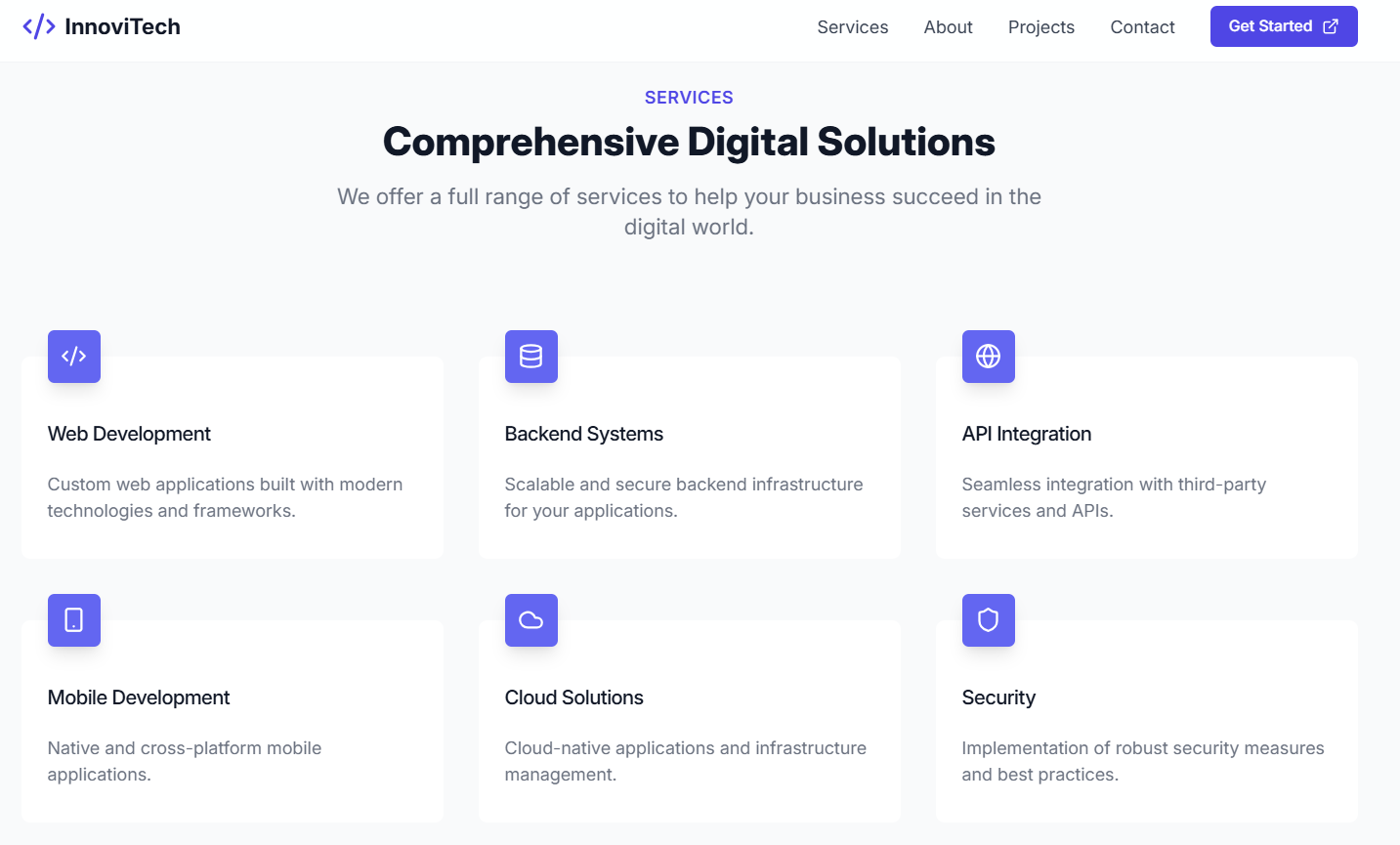Click the 'We offer a full range' subtitle
Image resolution: width=1400 pixels, height=845 pixels.
689,212
